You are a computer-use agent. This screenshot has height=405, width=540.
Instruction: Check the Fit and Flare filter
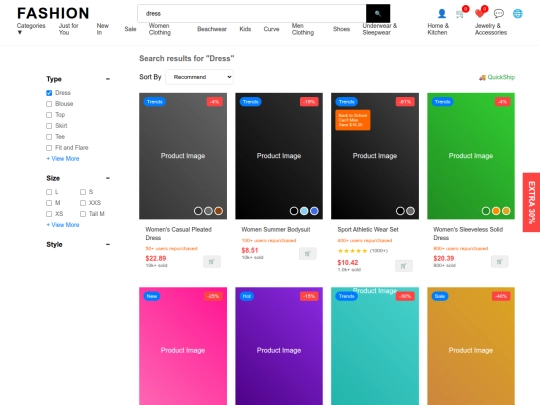[49, 148]
